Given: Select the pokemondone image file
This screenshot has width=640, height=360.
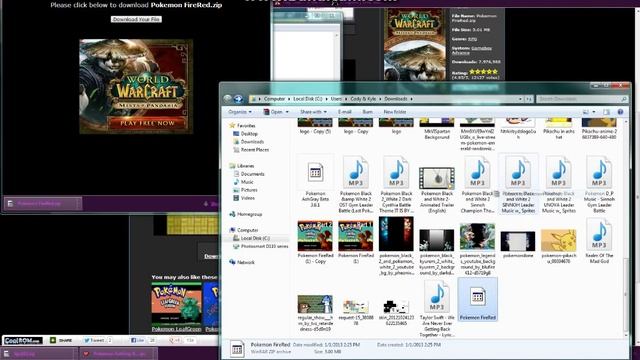Looking at the screenshot, I should (x=518, y=244).
